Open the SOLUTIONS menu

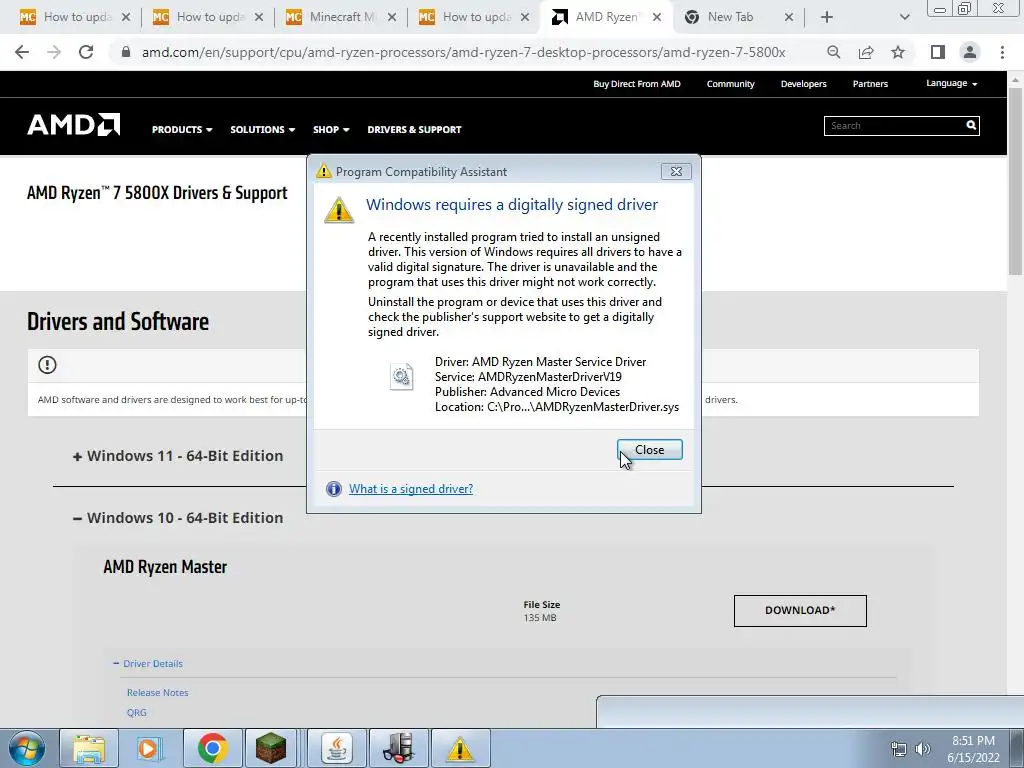(x=263, y=129)
